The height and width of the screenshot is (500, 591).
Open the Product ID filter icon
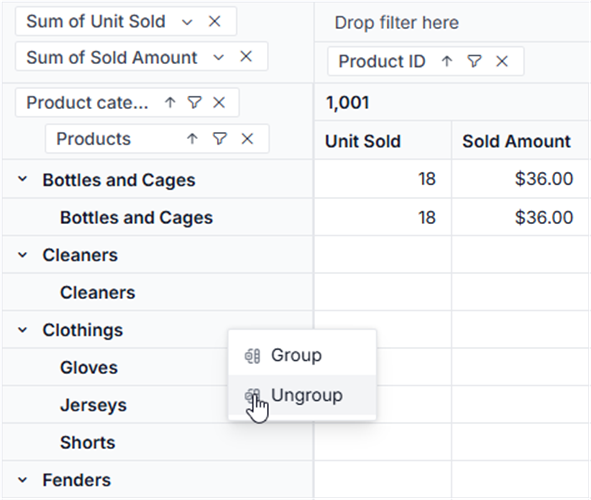(475, 61)
